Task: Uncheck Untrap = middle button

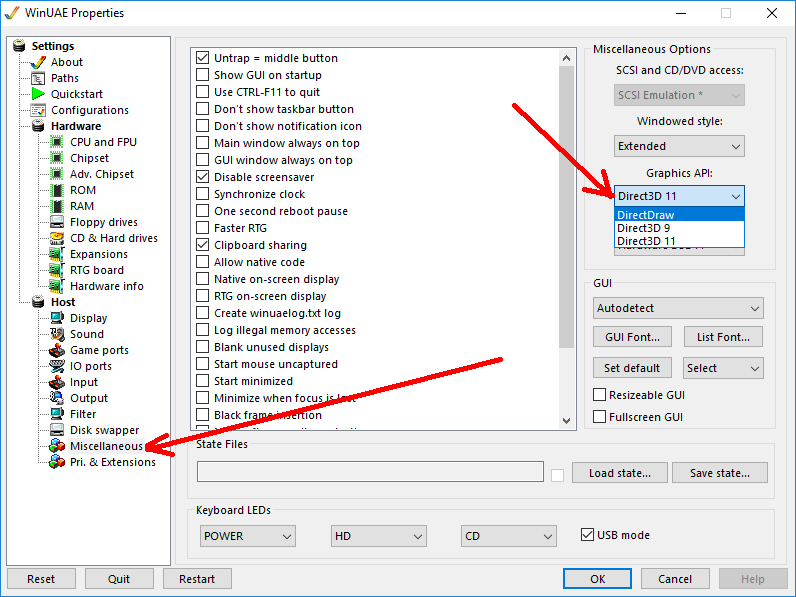Action: coord(203,58)
